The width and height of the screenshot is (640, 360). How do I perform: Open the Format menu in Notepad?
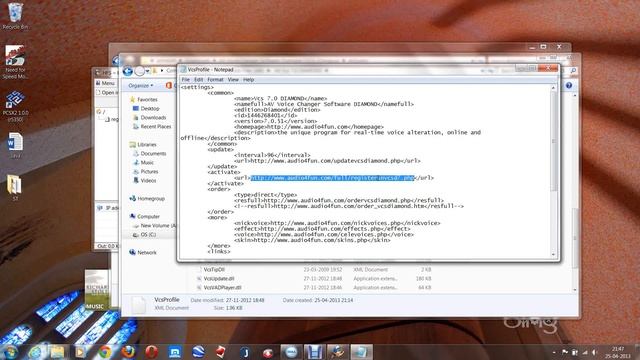(x=215, y=80)
